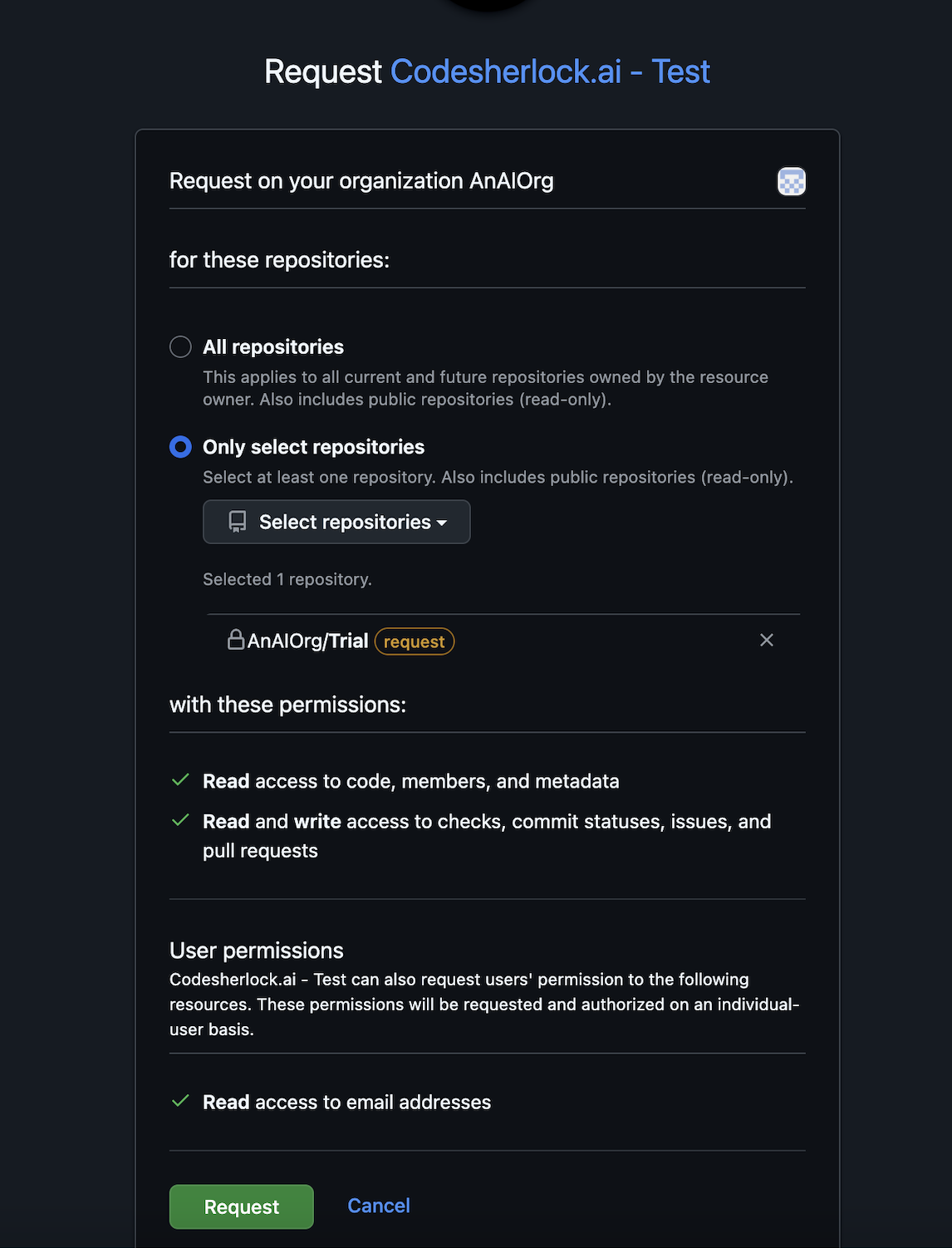Click the checkmark beside Read and write access
Viewport: 952px width, 1248px height.
[180, 821]
